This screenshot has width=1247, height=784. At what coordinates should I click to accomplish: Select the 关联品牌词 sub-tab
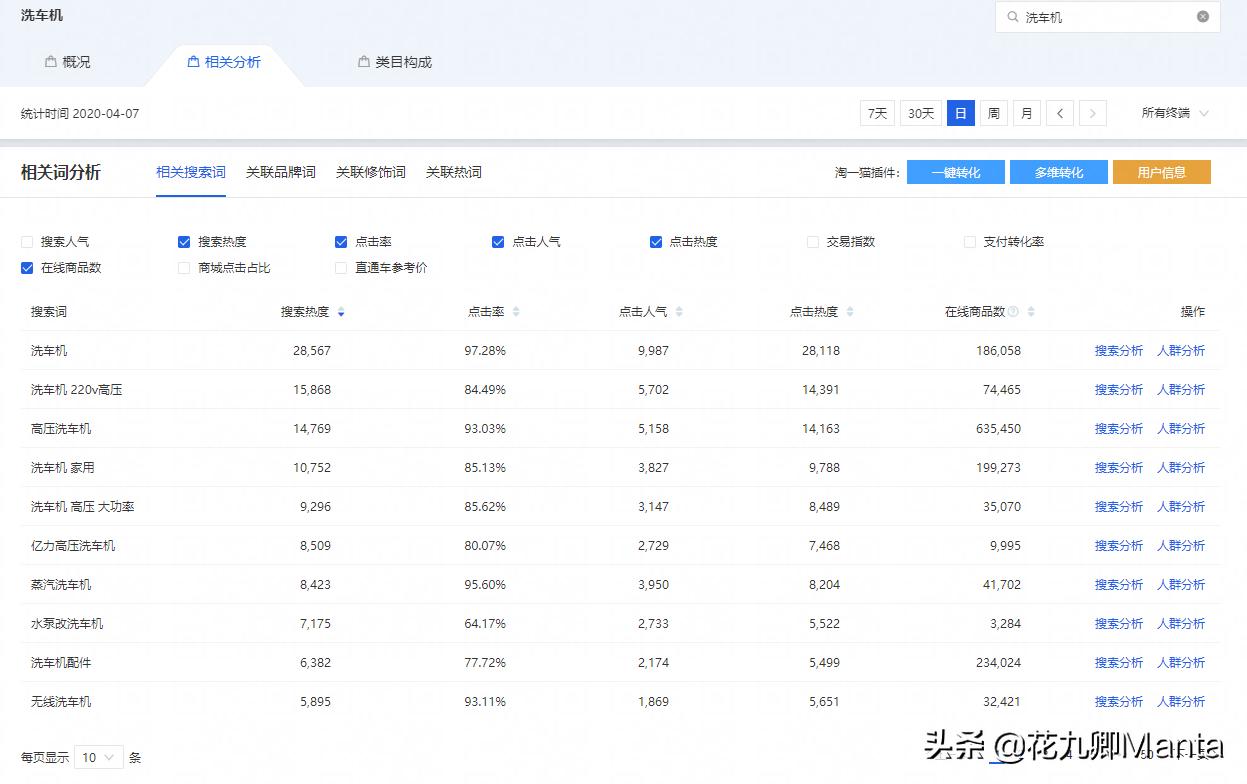(x=280, y=171)
